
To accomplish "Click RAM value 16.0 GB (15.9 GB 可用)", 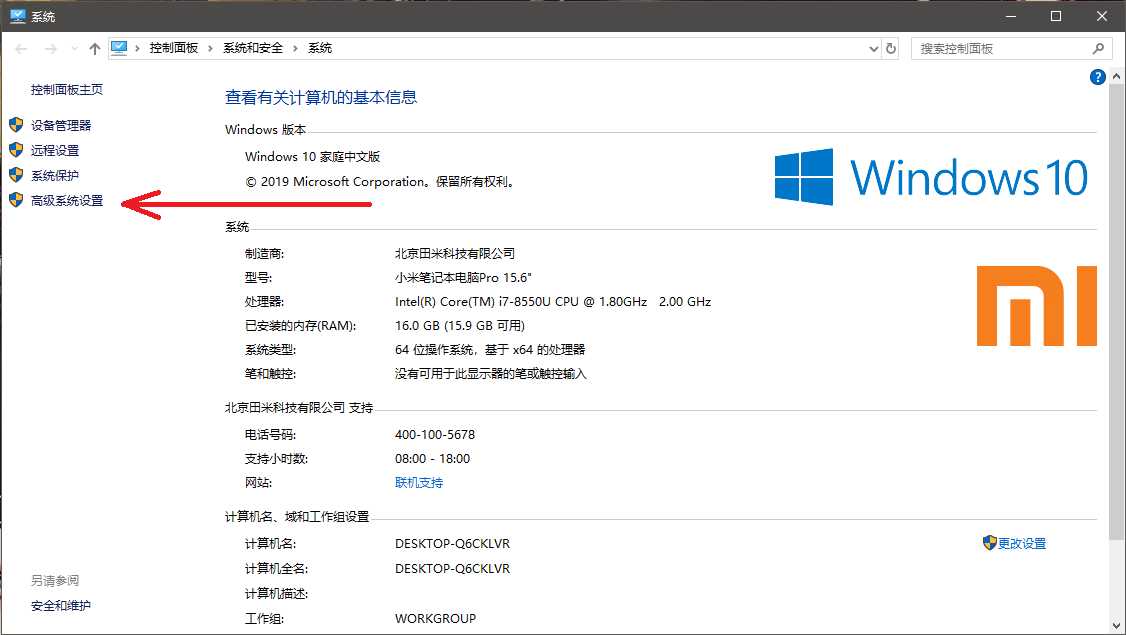I will click(x=460, y=326).
